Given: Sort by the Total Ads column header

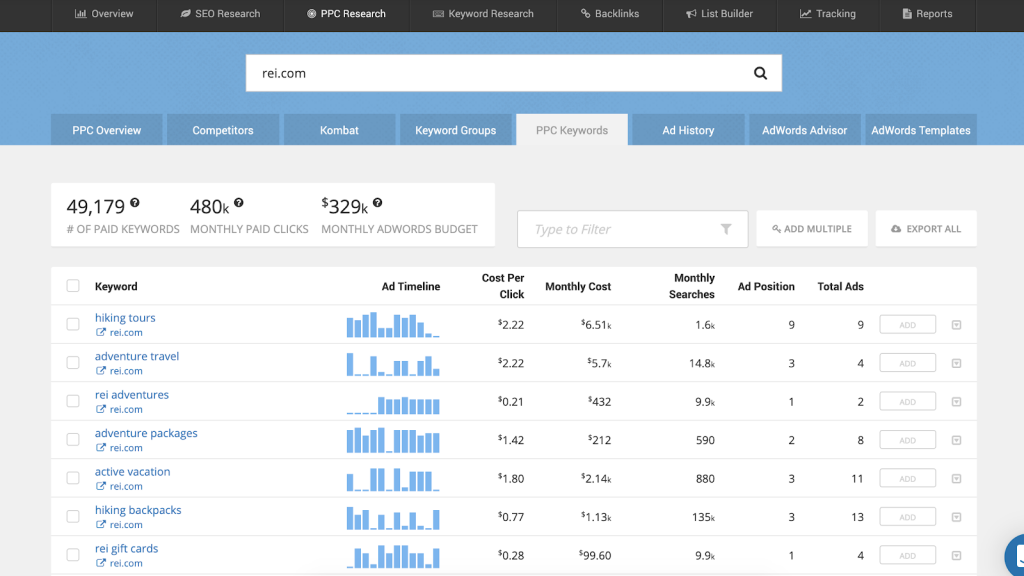Looking at the screenshot, I should coord(840,286).
